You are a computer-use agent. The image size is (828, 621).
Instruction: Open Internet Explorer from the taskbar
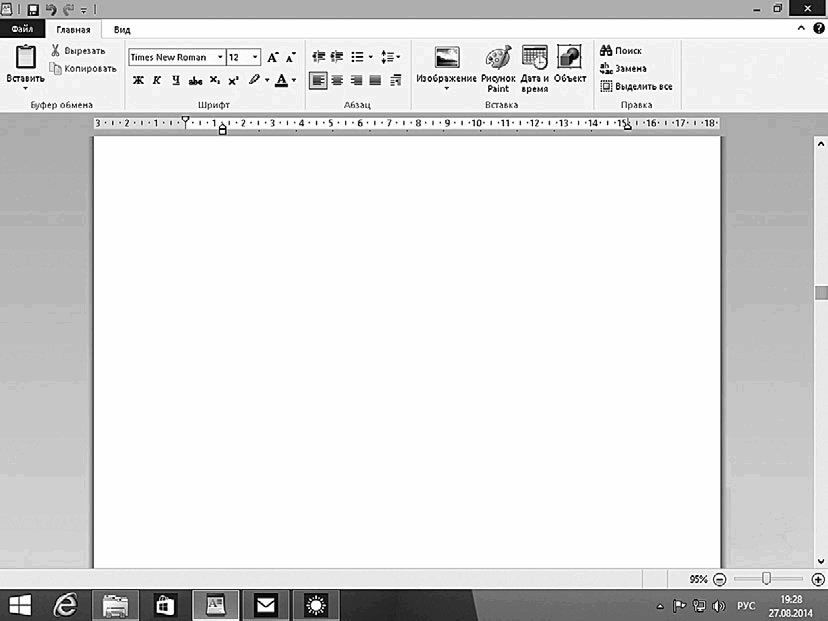(65, 605)
